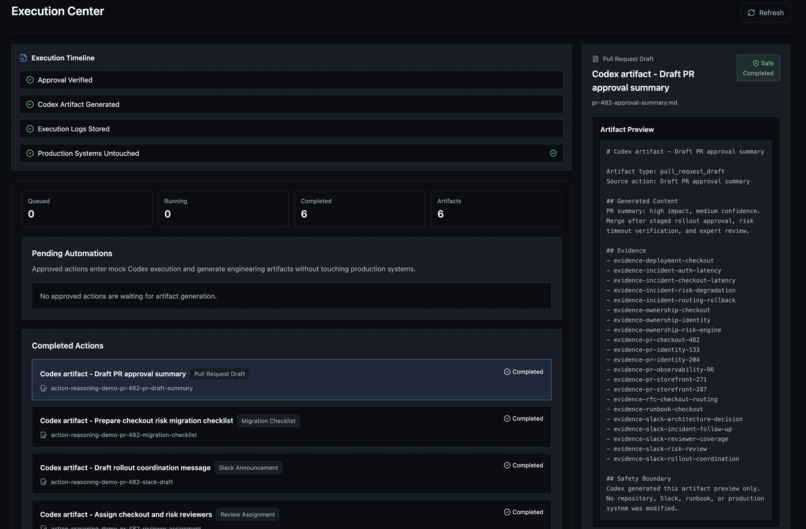This screenshot has width=806, height=529.
Task: Click the check icon beside Codex Artifact Generated
Action: click(30, 104)
